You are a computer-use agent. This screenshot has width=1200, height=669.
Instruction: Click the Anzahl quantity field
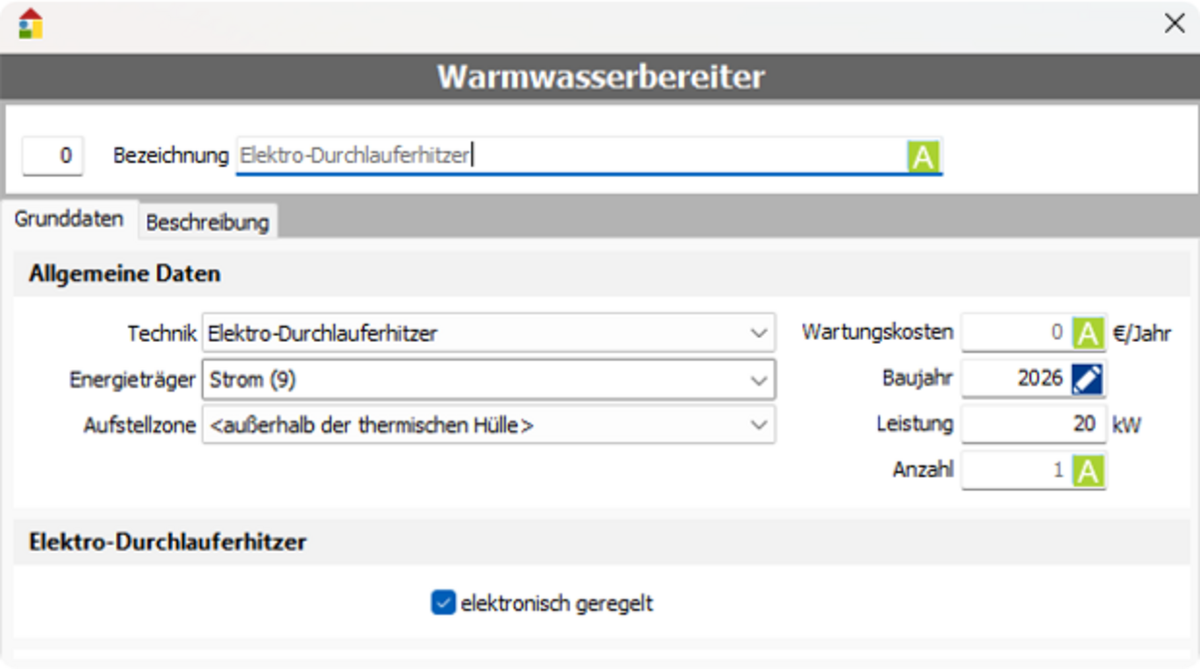pyautogui.click(x=1015, y=470)
